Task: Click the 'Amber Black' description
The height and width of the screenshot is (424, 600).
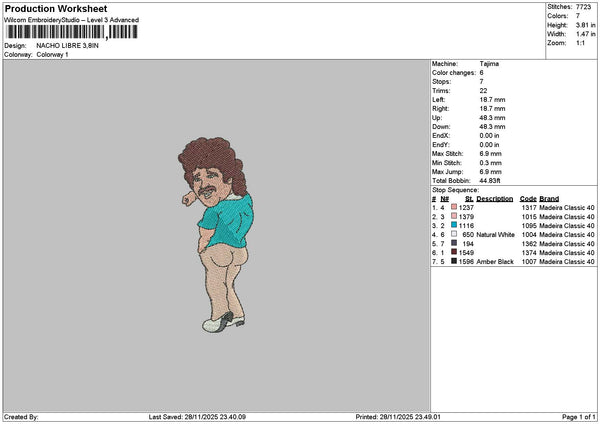Action: click(495, 262)
